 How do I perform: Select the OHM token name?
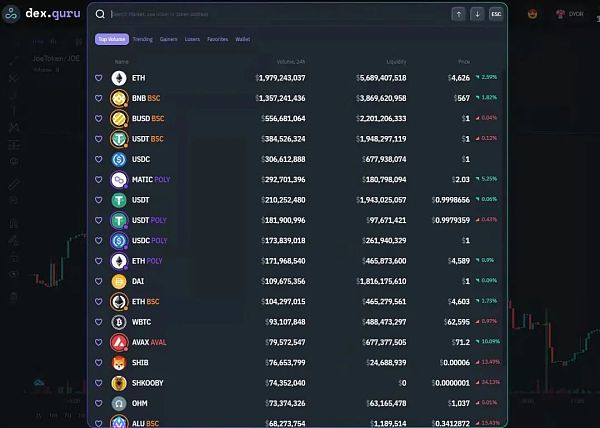click(x=140, y=403)
